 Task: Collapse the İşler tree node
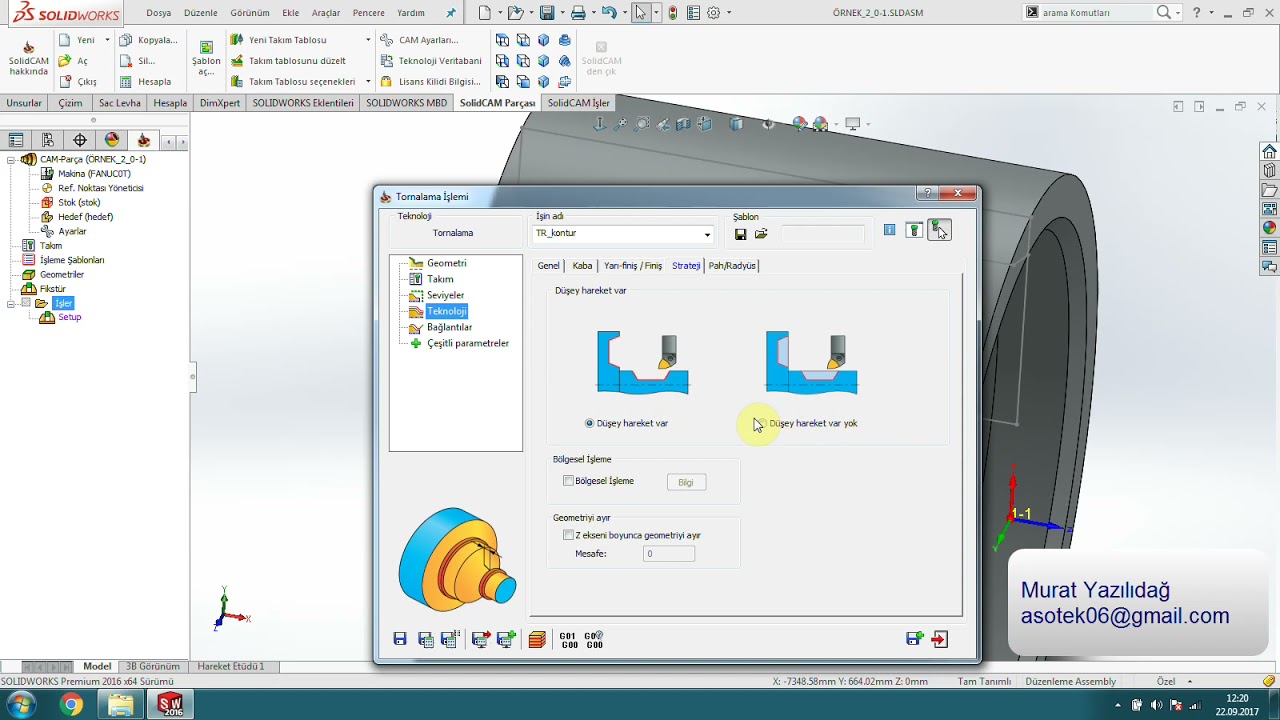tap(11, 303)
